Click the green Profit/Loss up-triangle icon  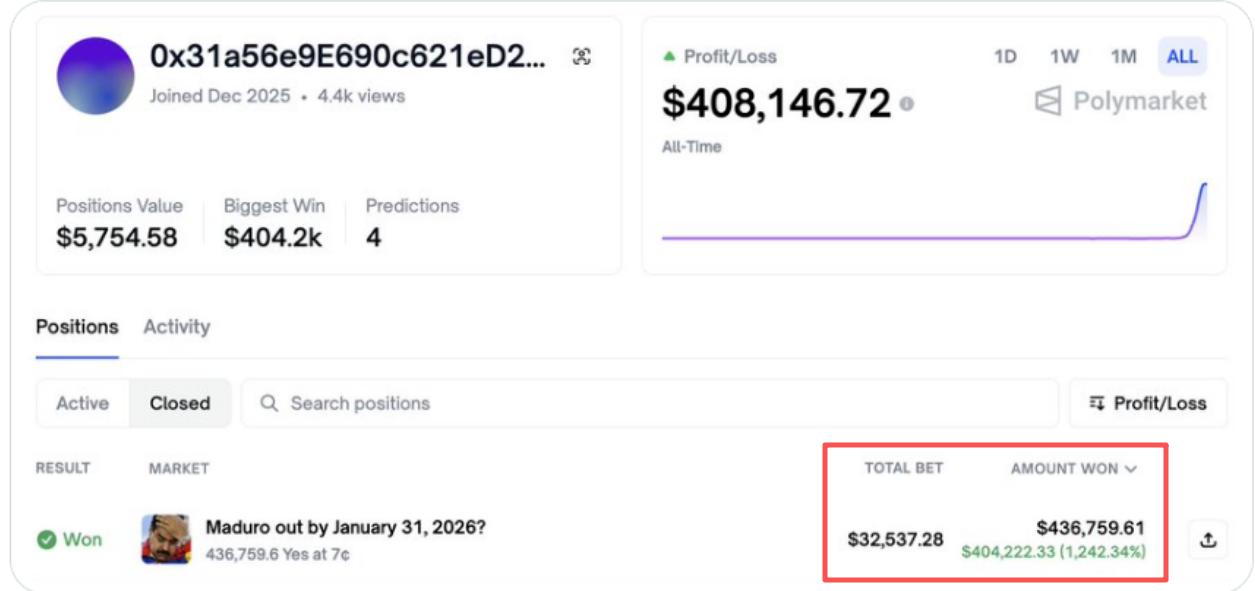pos(669,57)
